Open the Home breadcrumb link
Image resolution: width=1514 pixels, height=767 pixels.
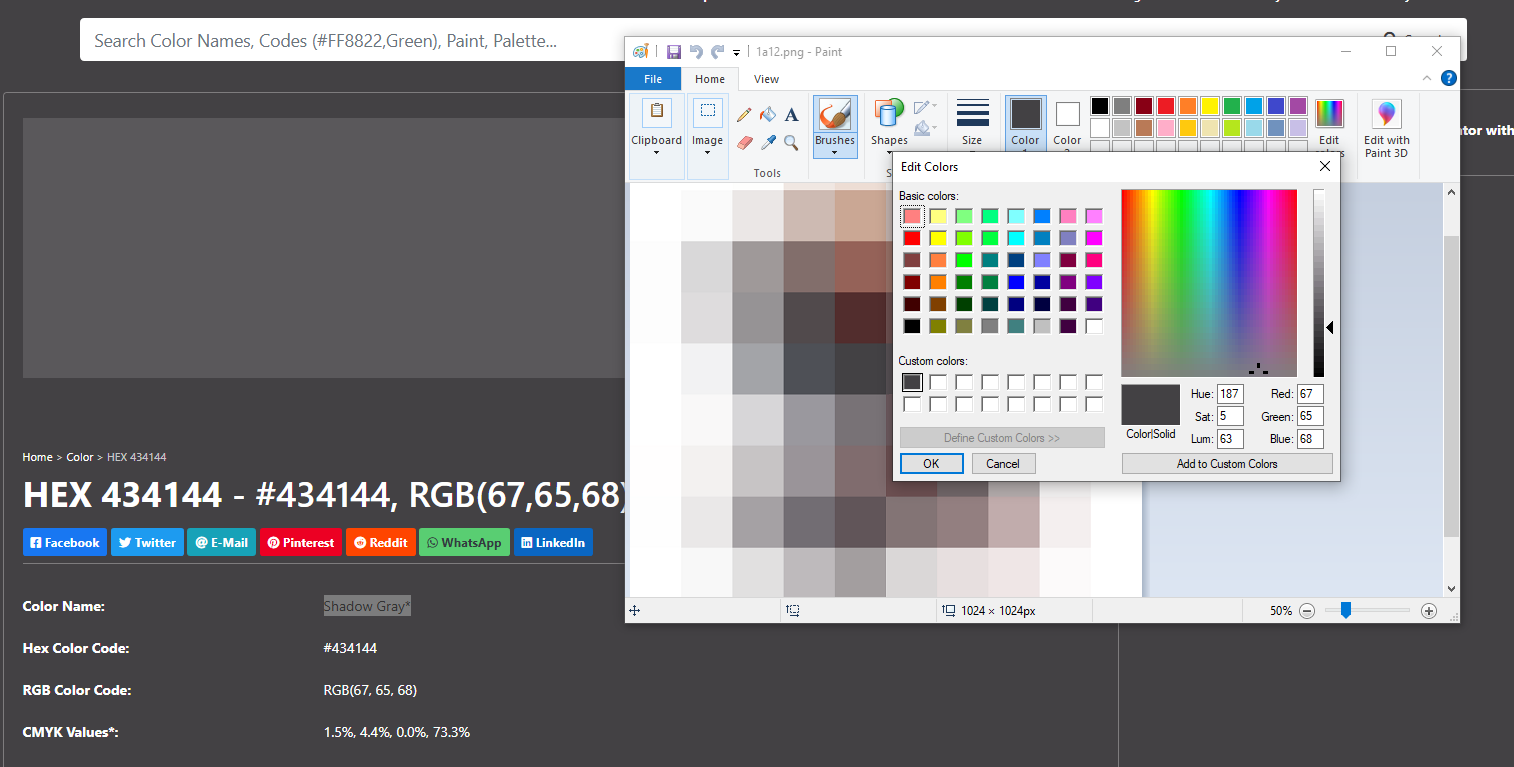coord(37,457)
